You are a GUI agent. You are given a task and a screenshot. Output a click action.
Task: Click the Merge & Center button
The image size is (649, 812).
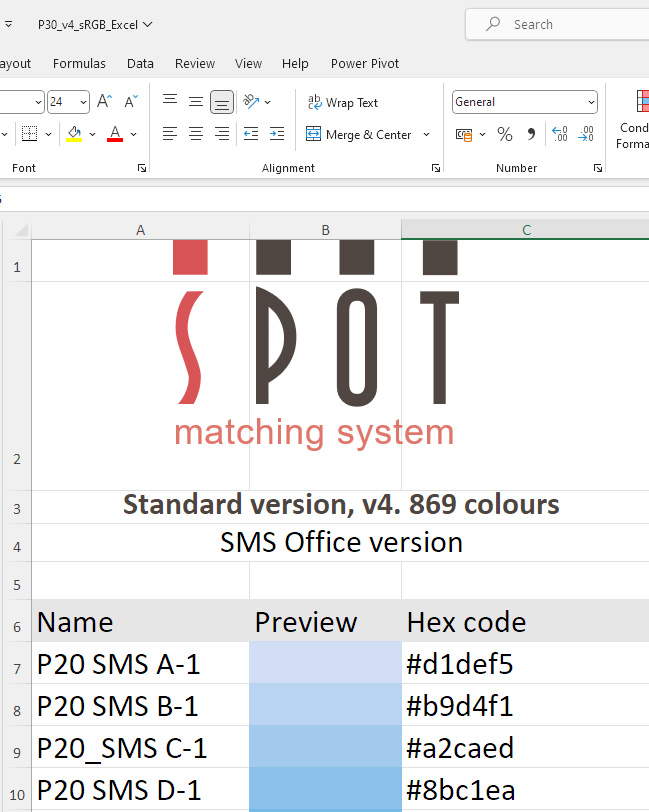click(358, 134)
